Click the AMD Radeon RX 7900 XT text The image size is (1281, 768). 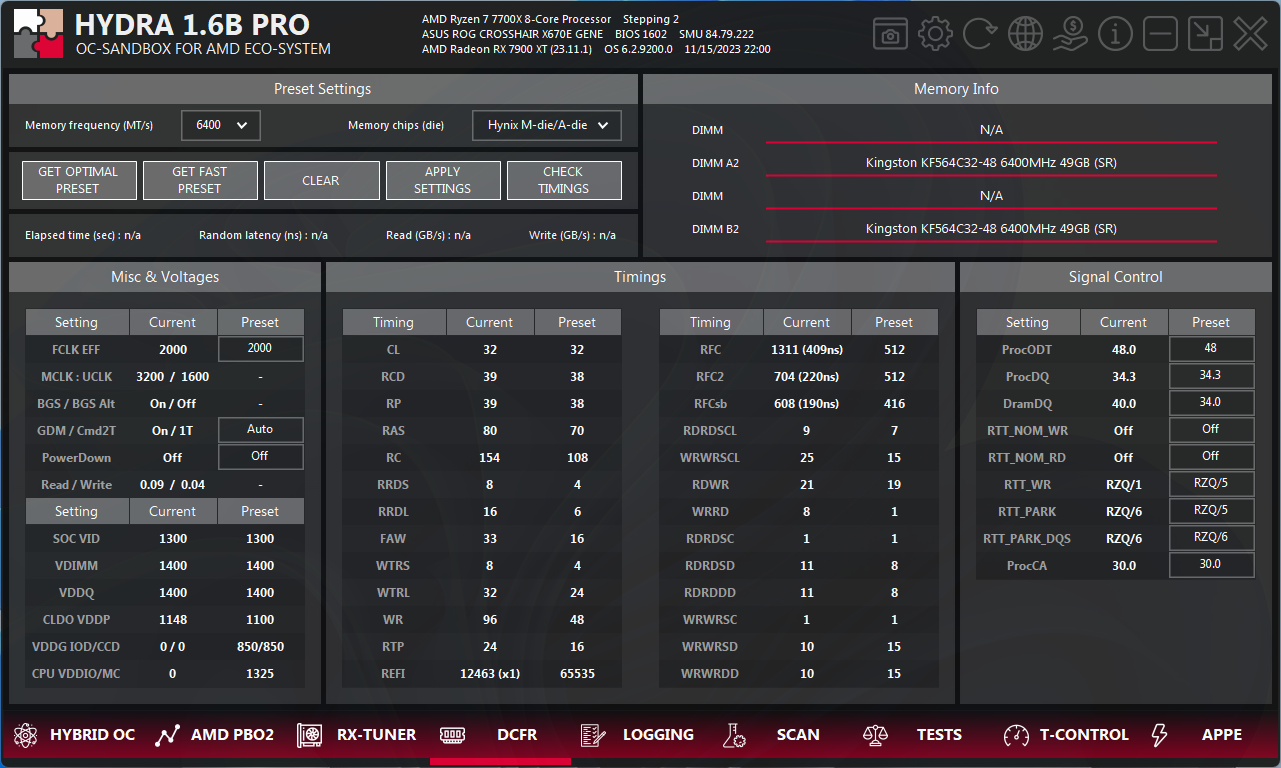[506, 49]
